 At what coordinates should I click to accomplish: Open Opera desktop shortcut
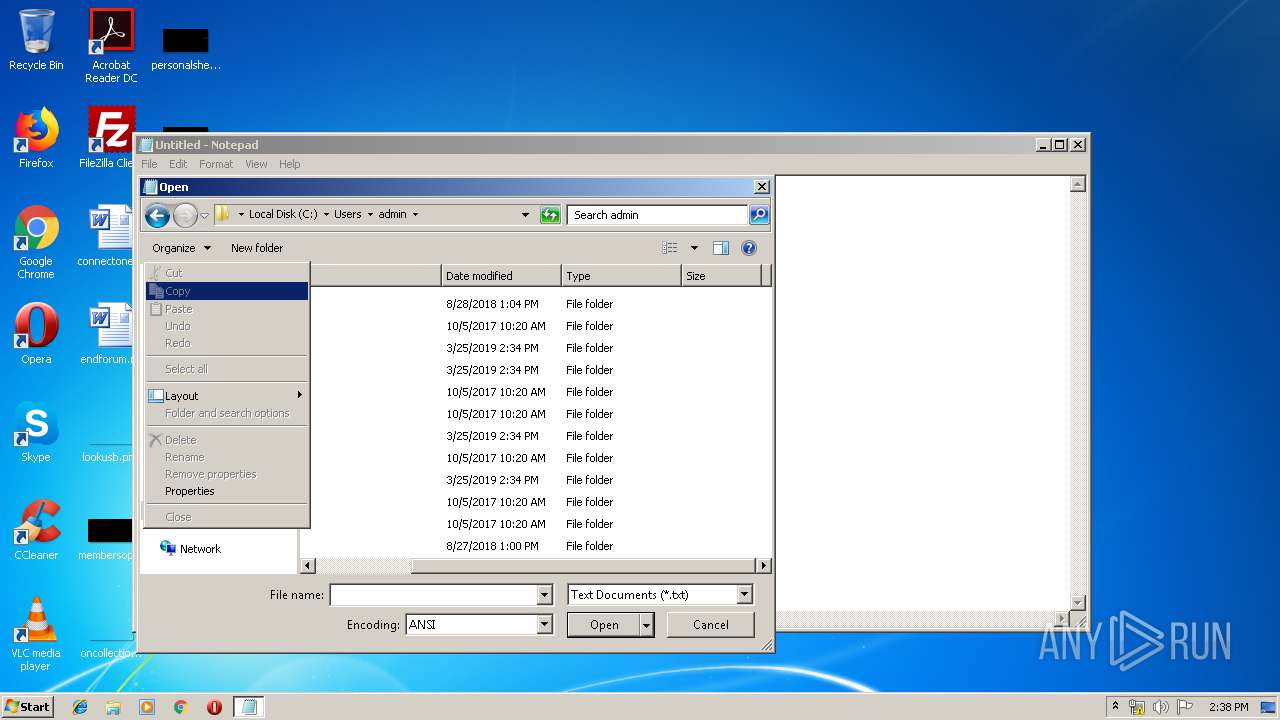pos(36,334)
